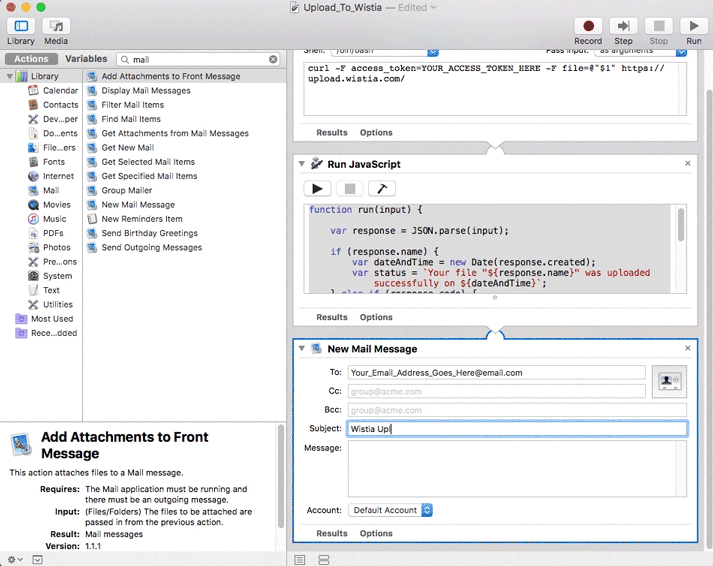This screenshot has height=566, width=713.
Task: Click the Bcc field
Action: tap(517, 410)
